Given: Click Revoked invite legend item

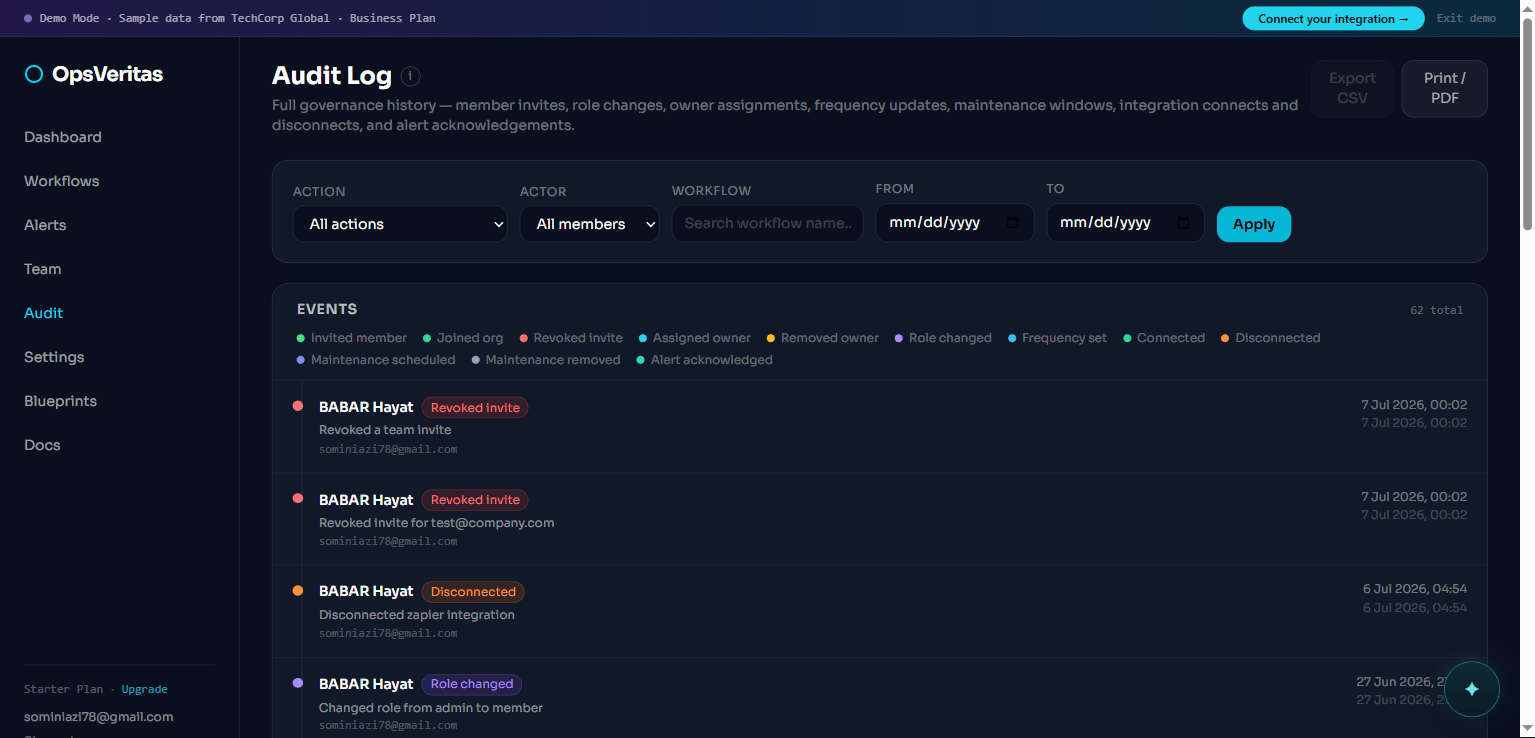Looking at the screenshot, I should coord(571,338).
